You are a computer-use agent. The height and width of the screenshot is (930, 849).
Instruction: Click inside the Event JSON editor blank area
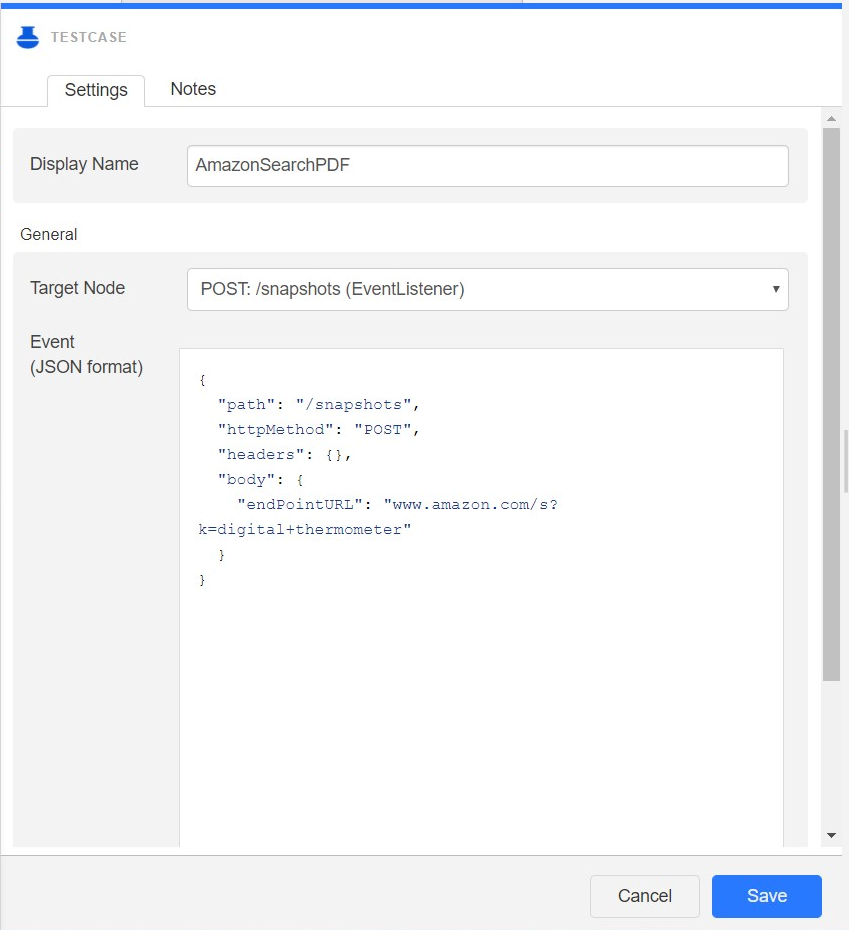480,720
